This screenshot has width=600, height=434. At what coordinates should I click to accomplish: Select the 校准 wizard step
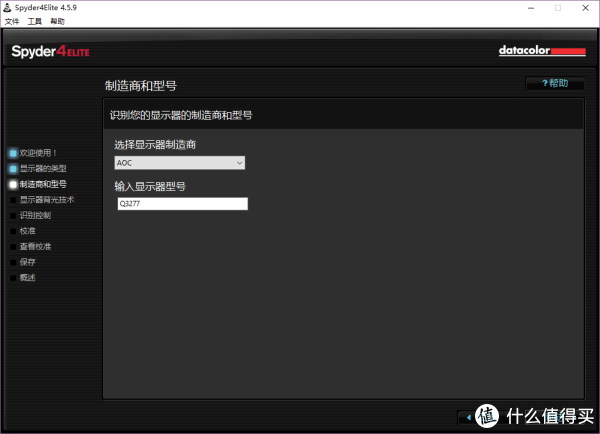pos(23,231)
